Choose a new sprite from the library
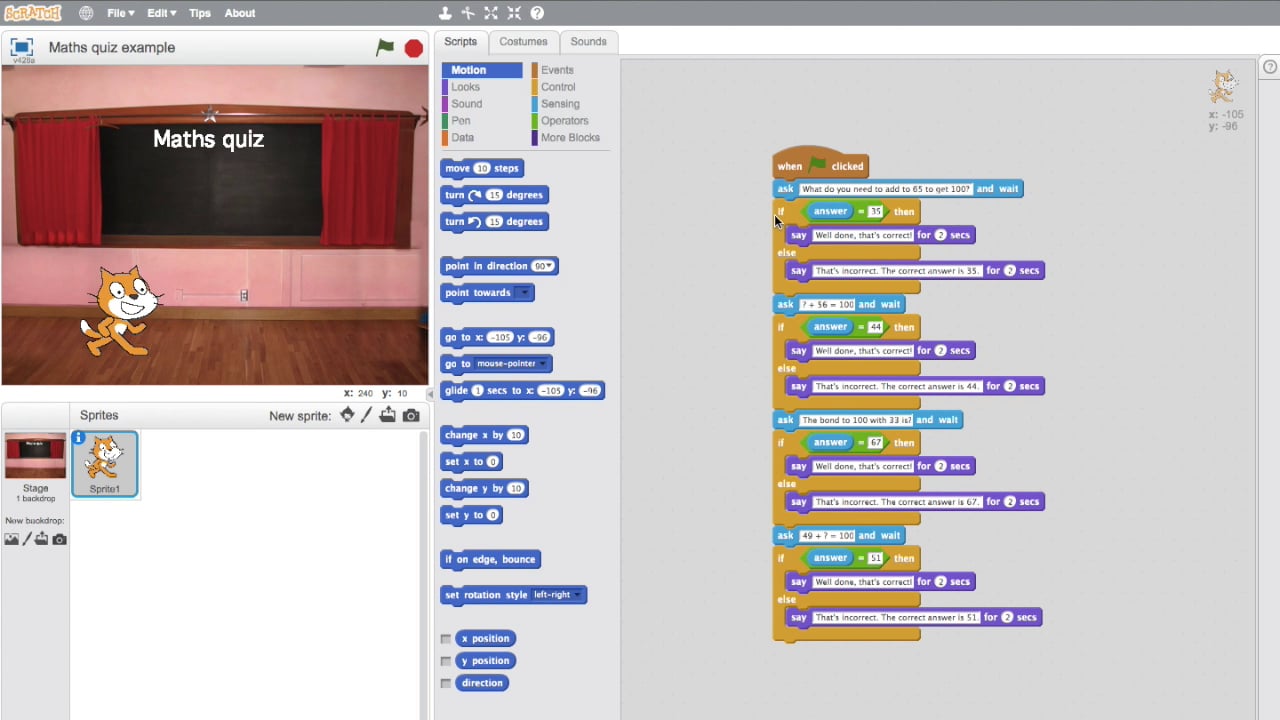This screenshot has width=1280, height=720. pyautogui.click(x=347, y=415)
